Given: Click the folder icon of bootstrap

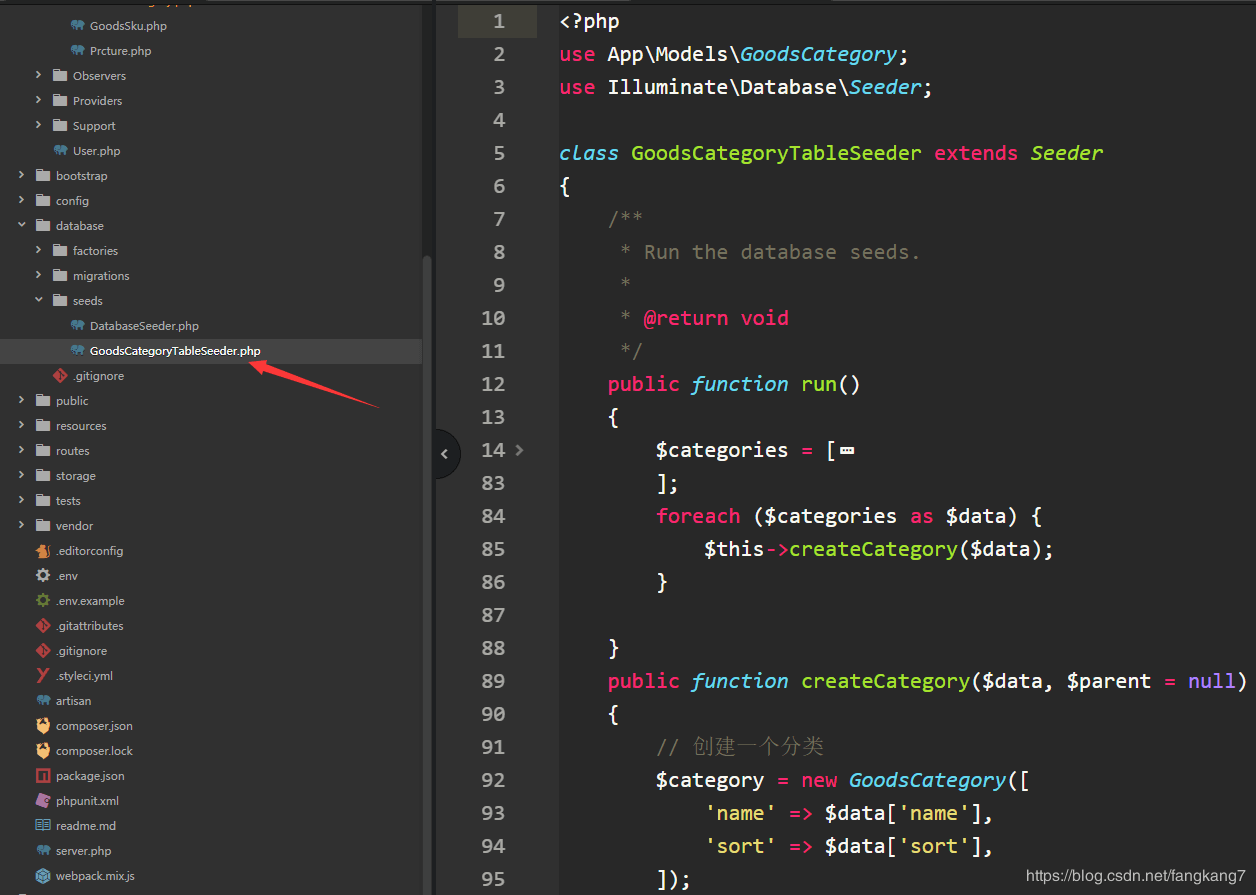Looking at the screenshot, I should coord(42,176).
